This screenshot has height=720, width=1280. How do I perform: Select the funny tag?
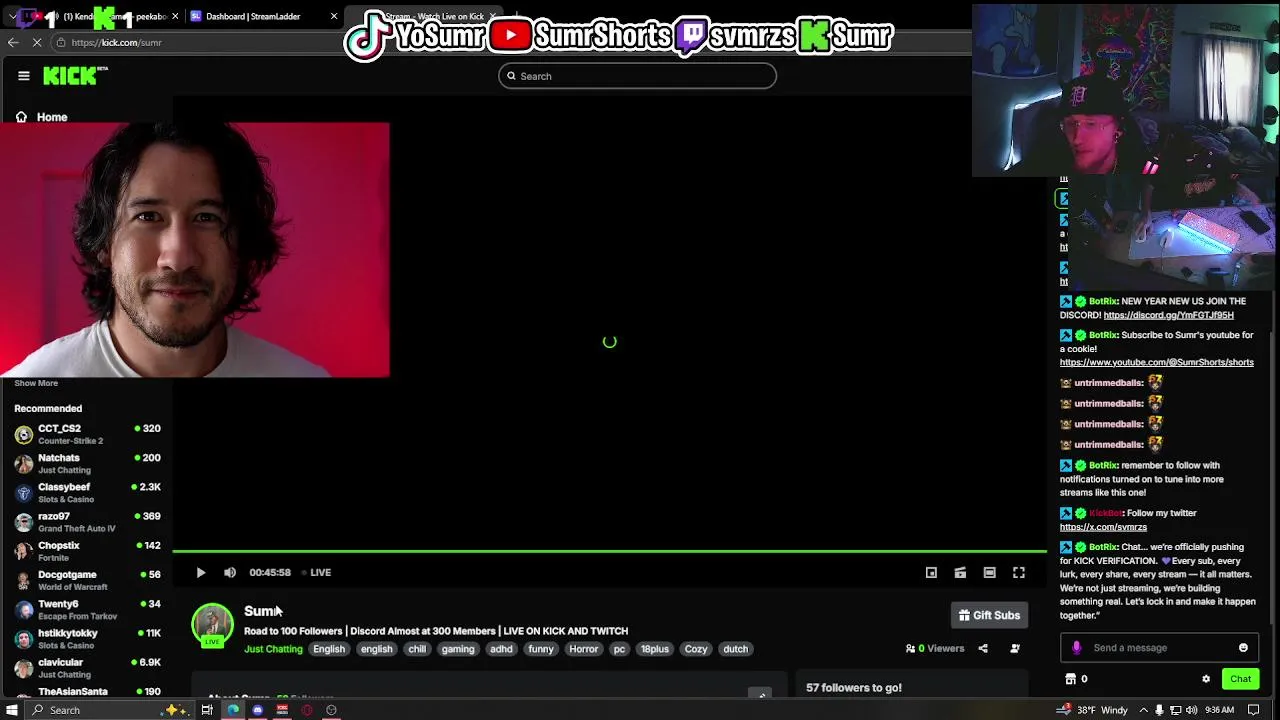click(541, 649)
